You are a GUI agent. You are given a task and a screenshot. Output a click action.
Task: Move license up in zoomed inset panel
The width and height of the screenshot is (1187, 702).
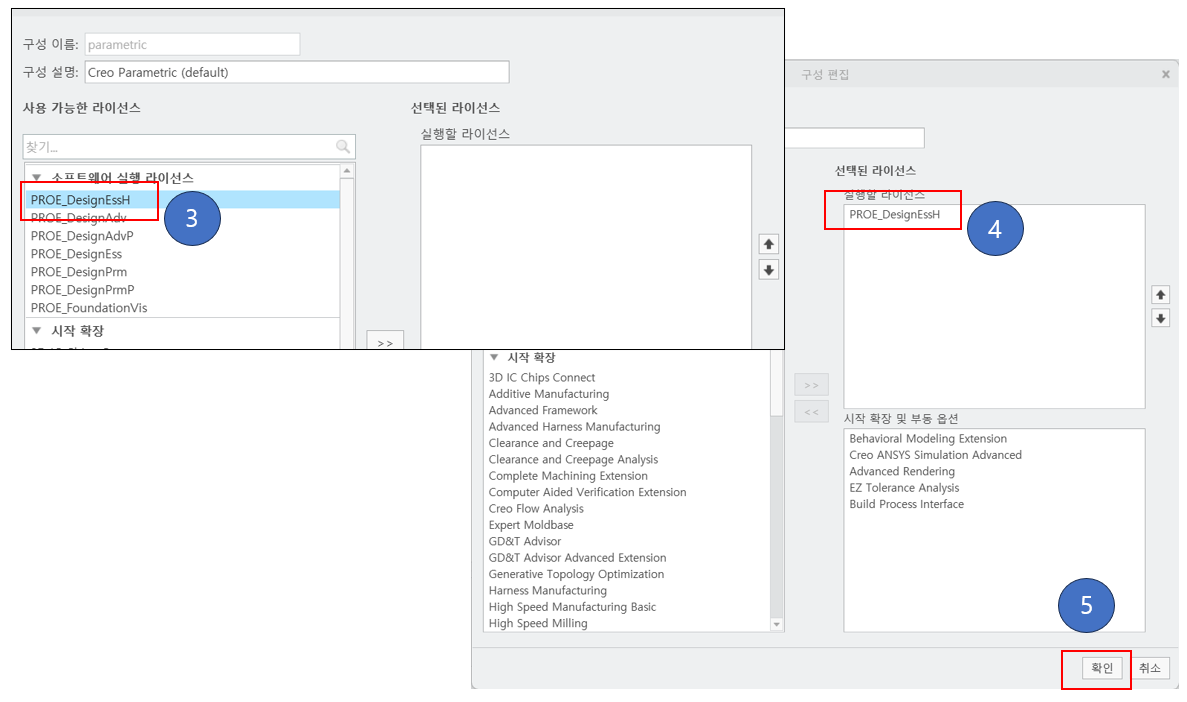768,244
